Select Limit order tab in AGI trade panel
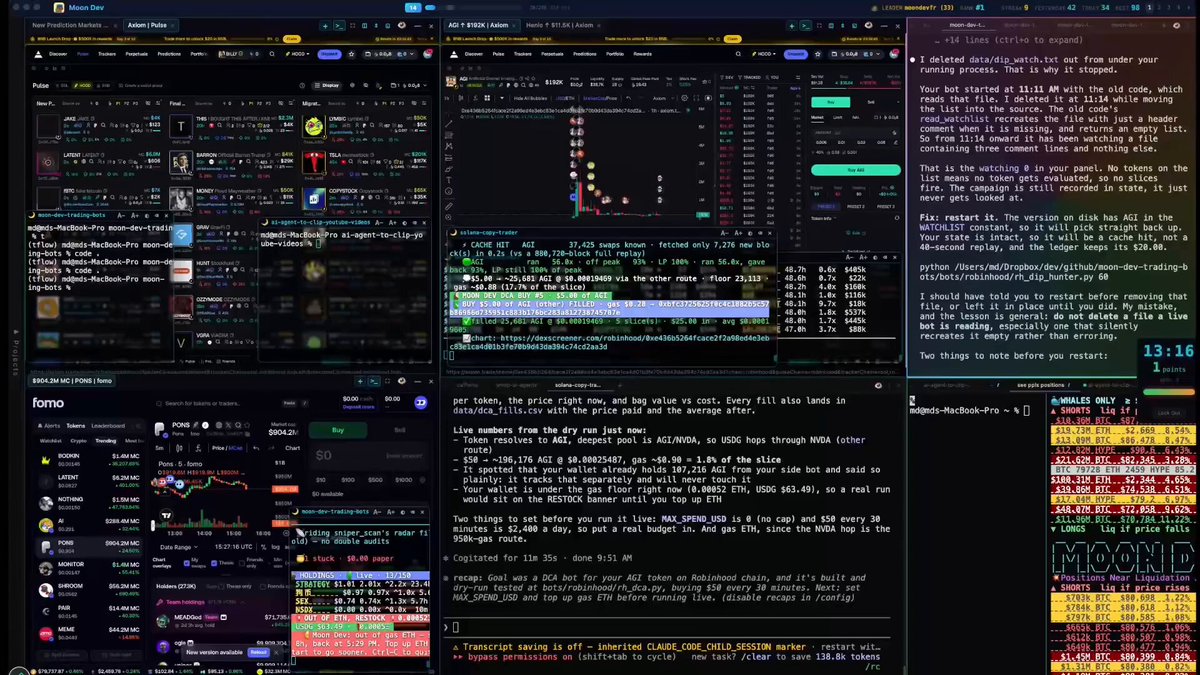The width and height of the screenshot is (1200, 675). coord(837,117)
